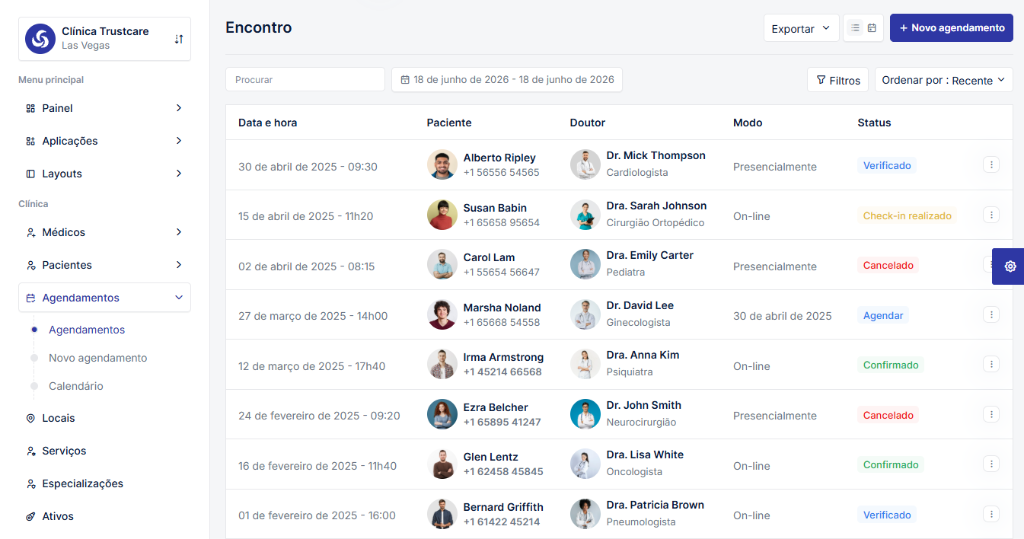Open patient Alberto Ripley's name link
This screenshot has height=539, width=1024.
(500, 157)
